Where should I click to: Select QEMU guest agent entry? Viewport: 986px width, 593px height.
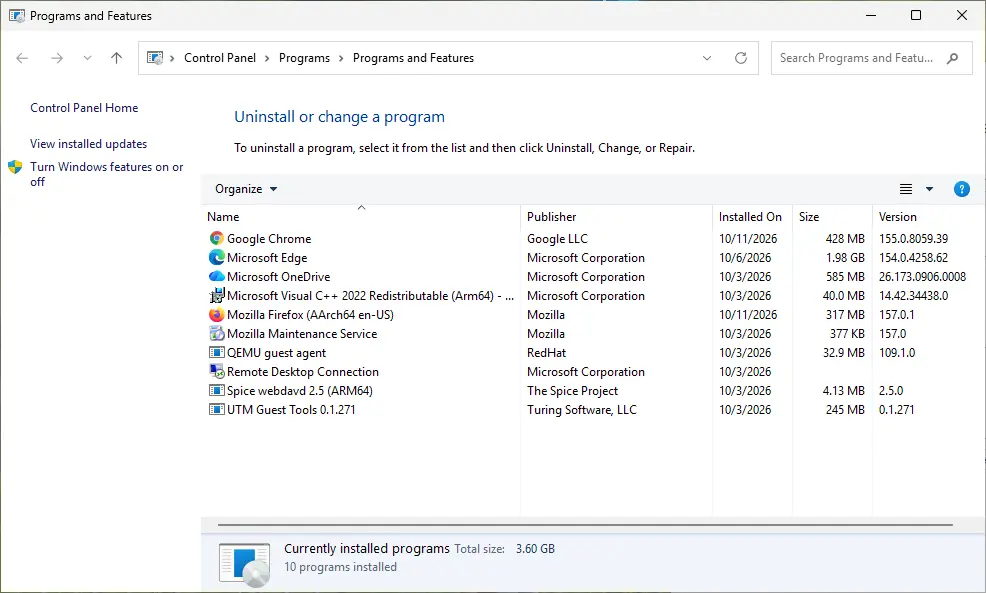coord(591,353)
